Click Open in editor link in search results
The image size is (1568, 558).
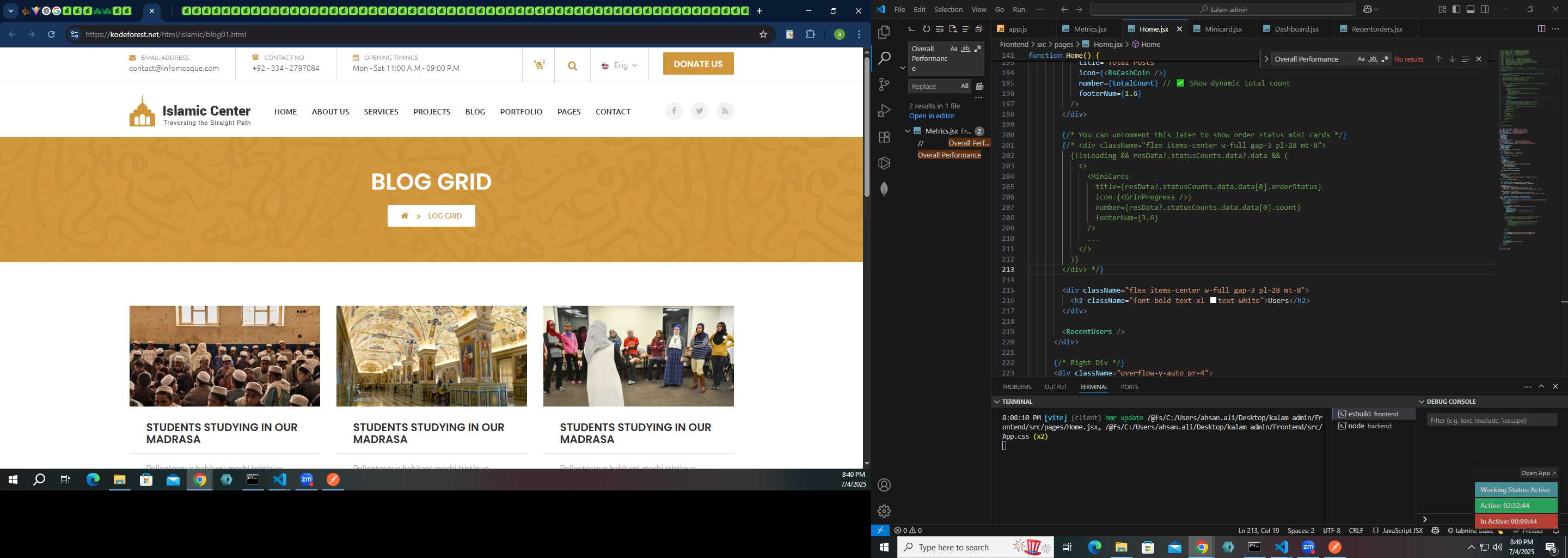[932, 117]
